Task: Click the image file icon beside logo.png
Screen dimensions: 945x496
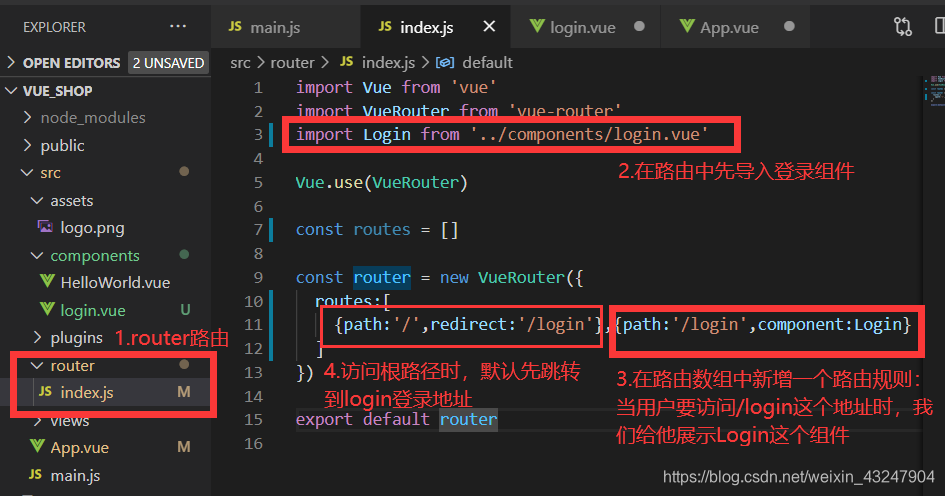Action: [x=45, y=227]
